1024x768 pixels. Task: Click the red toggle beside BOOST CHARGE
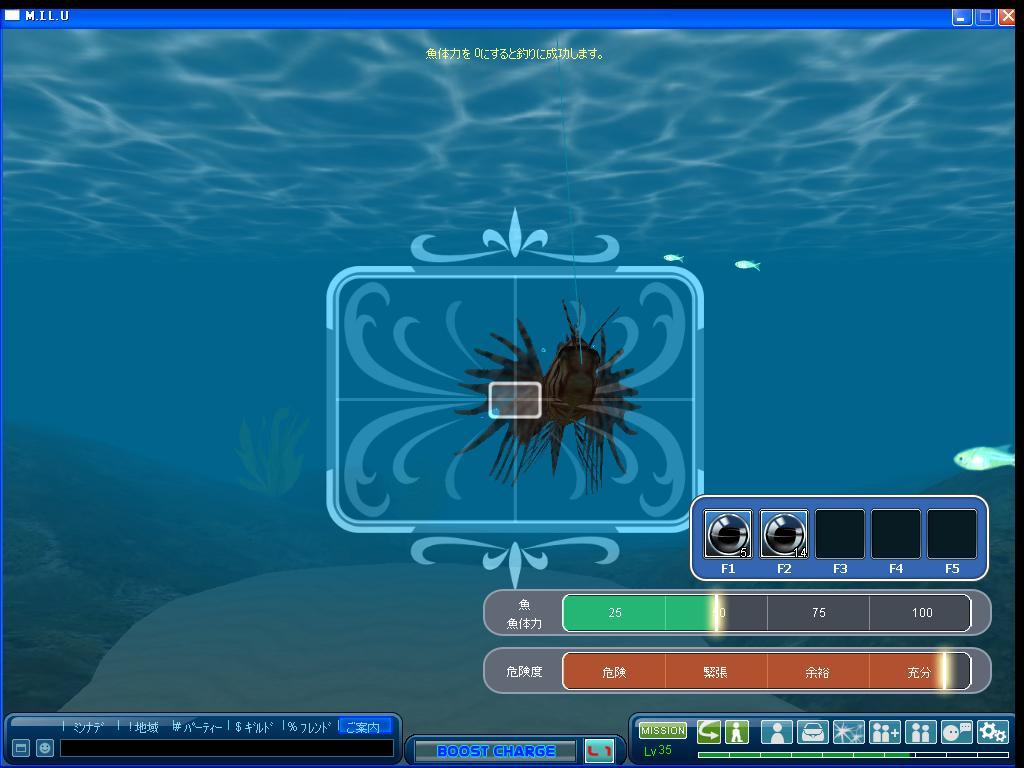pos(599,751)
